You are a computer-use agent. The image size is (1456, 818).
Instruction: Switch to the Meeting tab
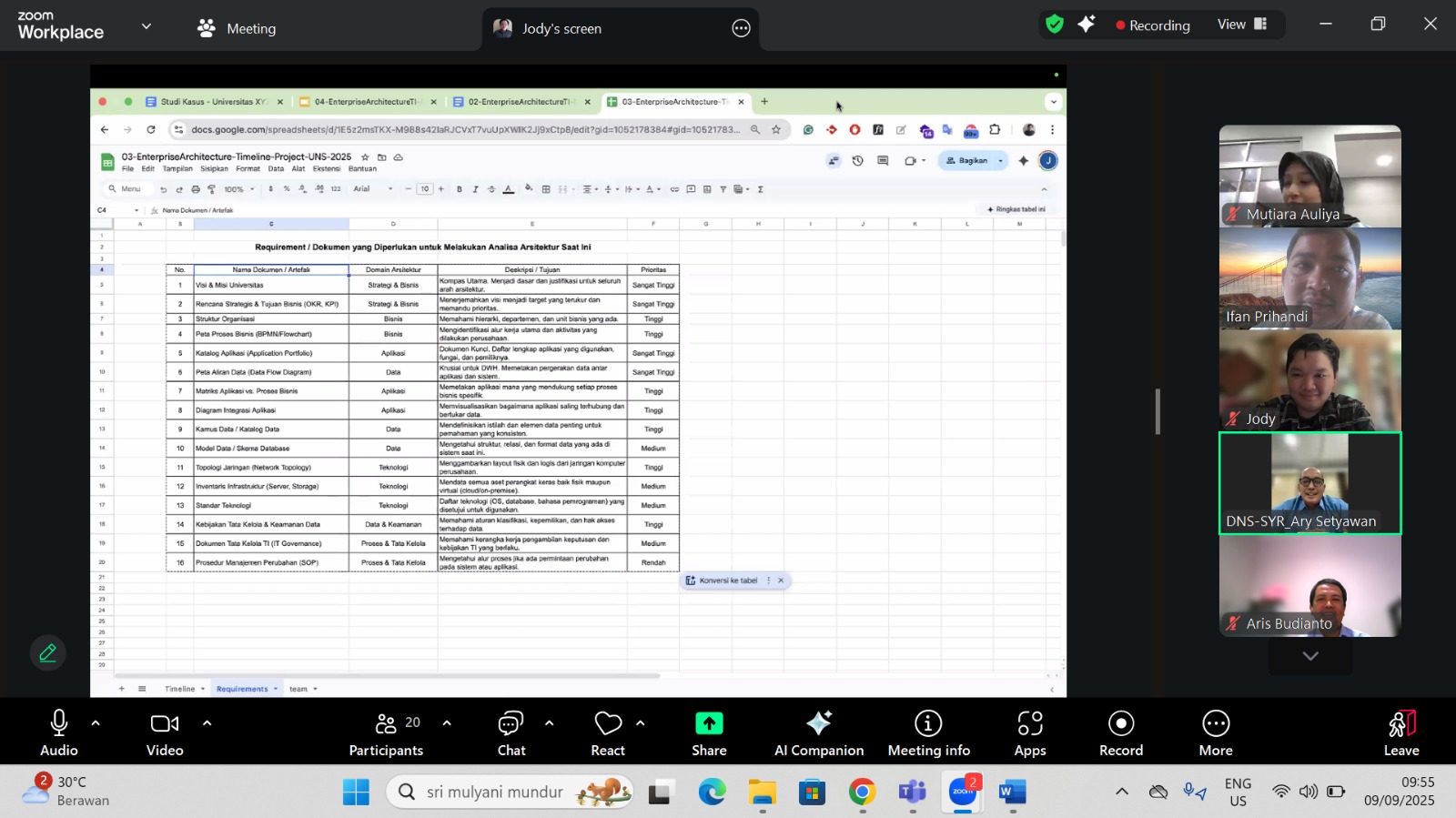237,28
